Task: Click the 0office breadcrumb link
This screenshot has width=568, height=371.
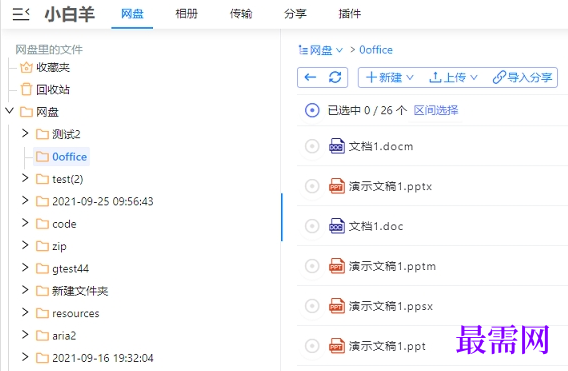Action: tap(376, 50)
